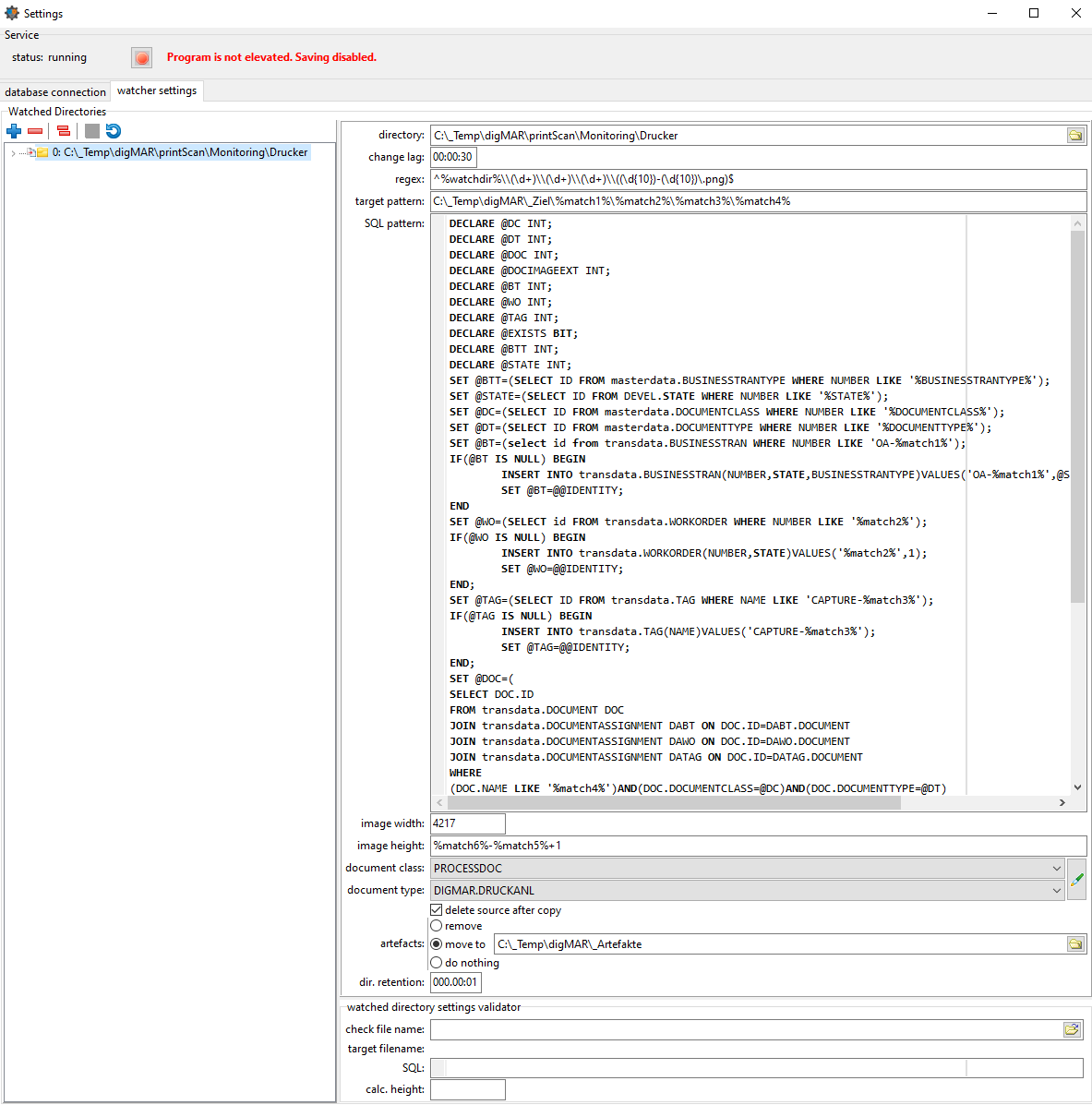Select the watcher settings tab
The image size is (1092, 1105).
(x=157, y=90)
